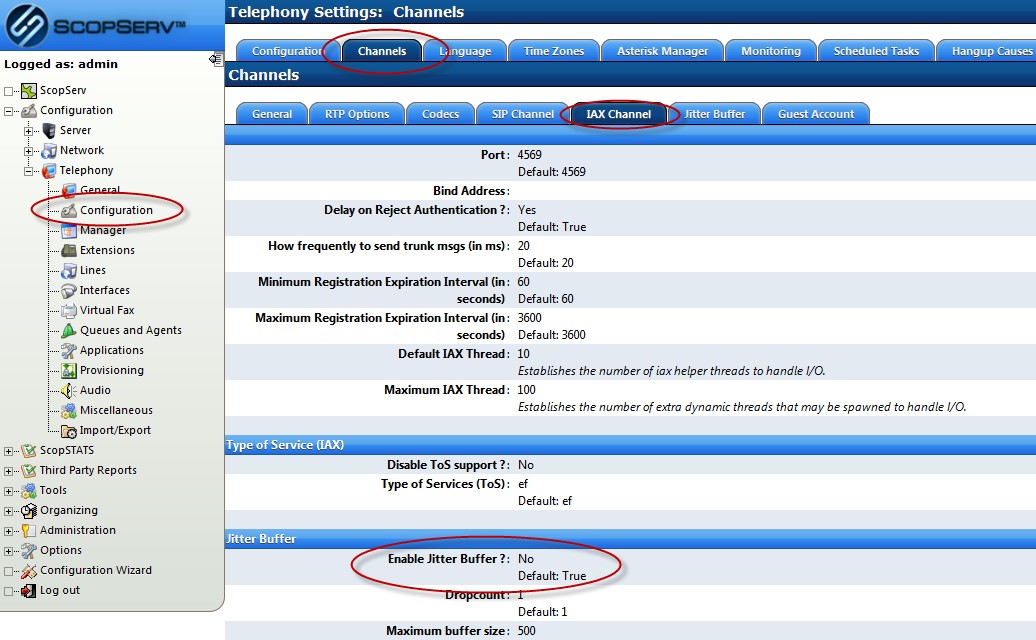Click the Virtual Fax icon
1036x640 pixels.
[69, 310]
